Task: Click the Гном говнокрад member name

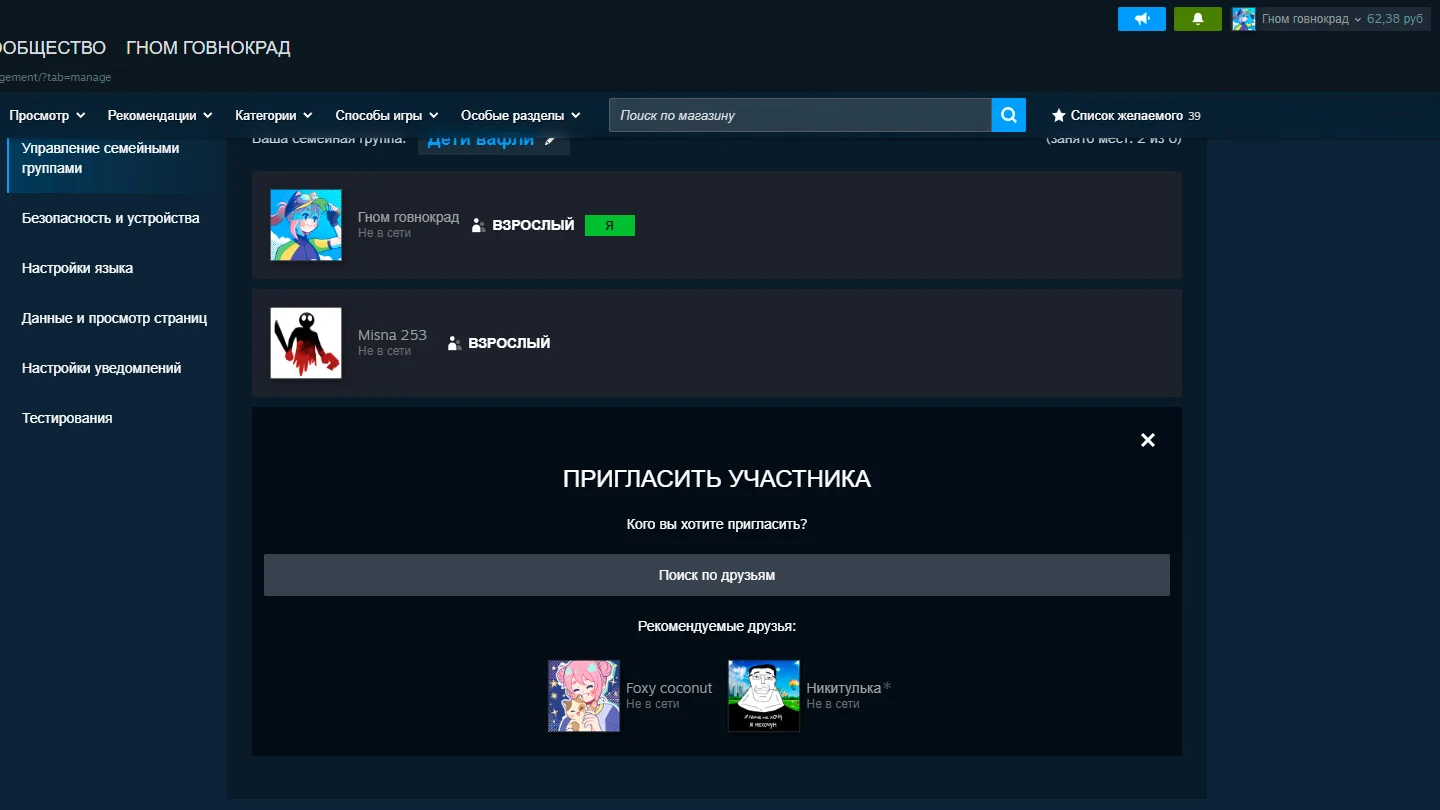Action: point(408,217)
